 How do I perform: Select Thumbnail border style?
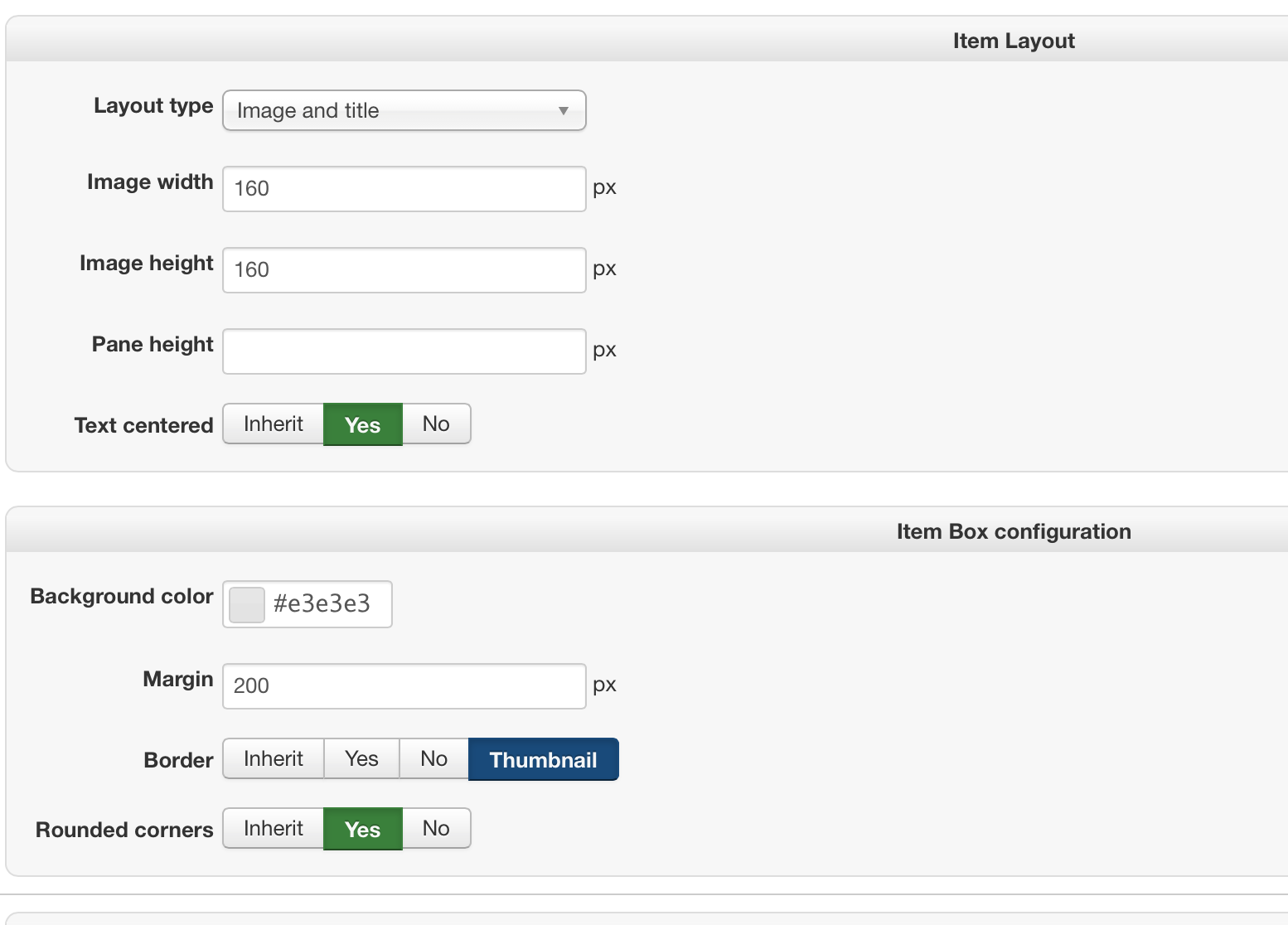click(543, 759)
